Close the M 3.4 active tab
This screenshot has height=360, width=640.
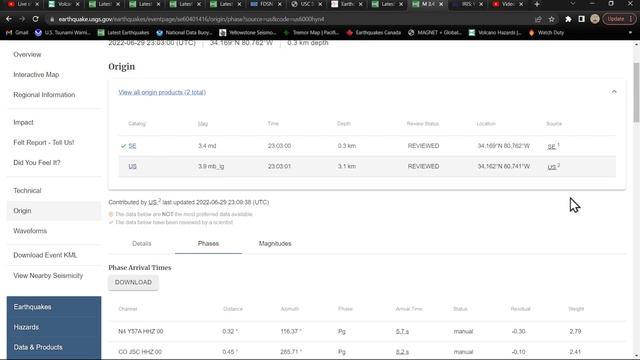pyautogui.click(x=441, y=4)
